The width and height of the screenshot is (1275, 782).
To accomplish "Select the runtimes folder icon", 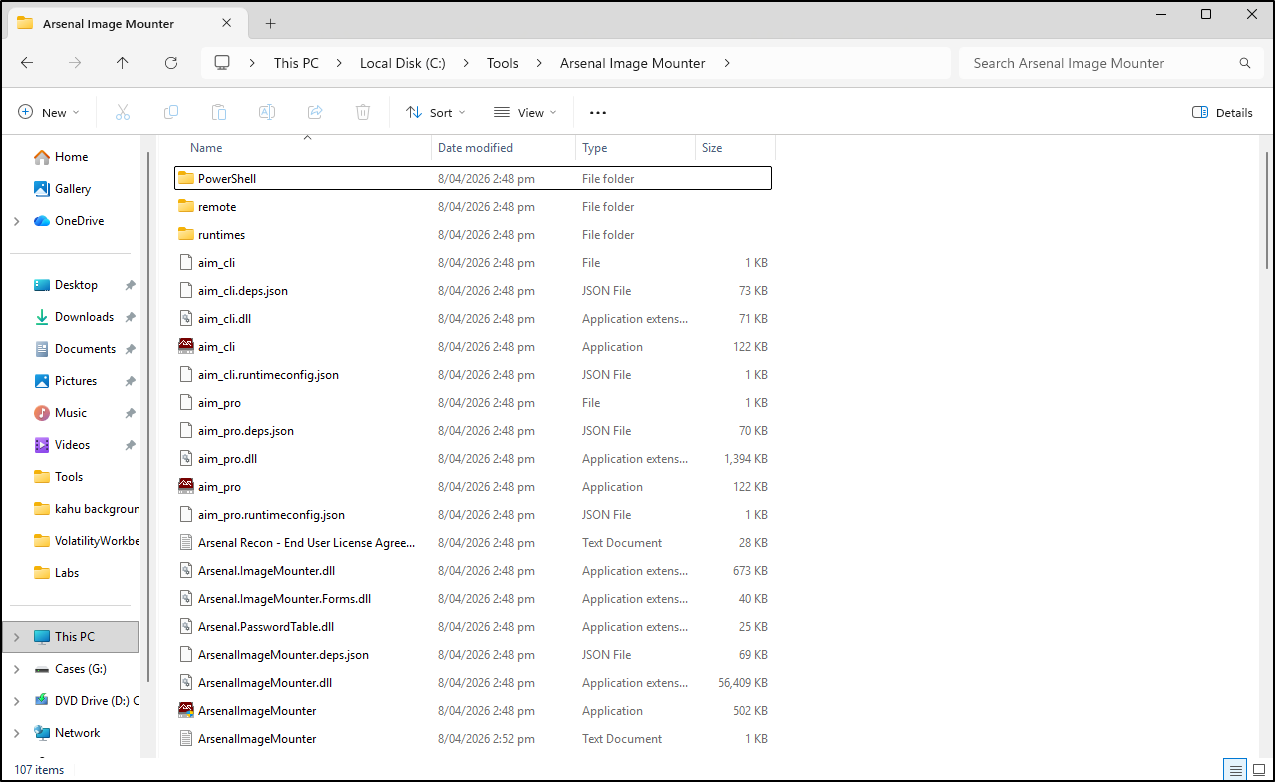I will tap(185, 235).
